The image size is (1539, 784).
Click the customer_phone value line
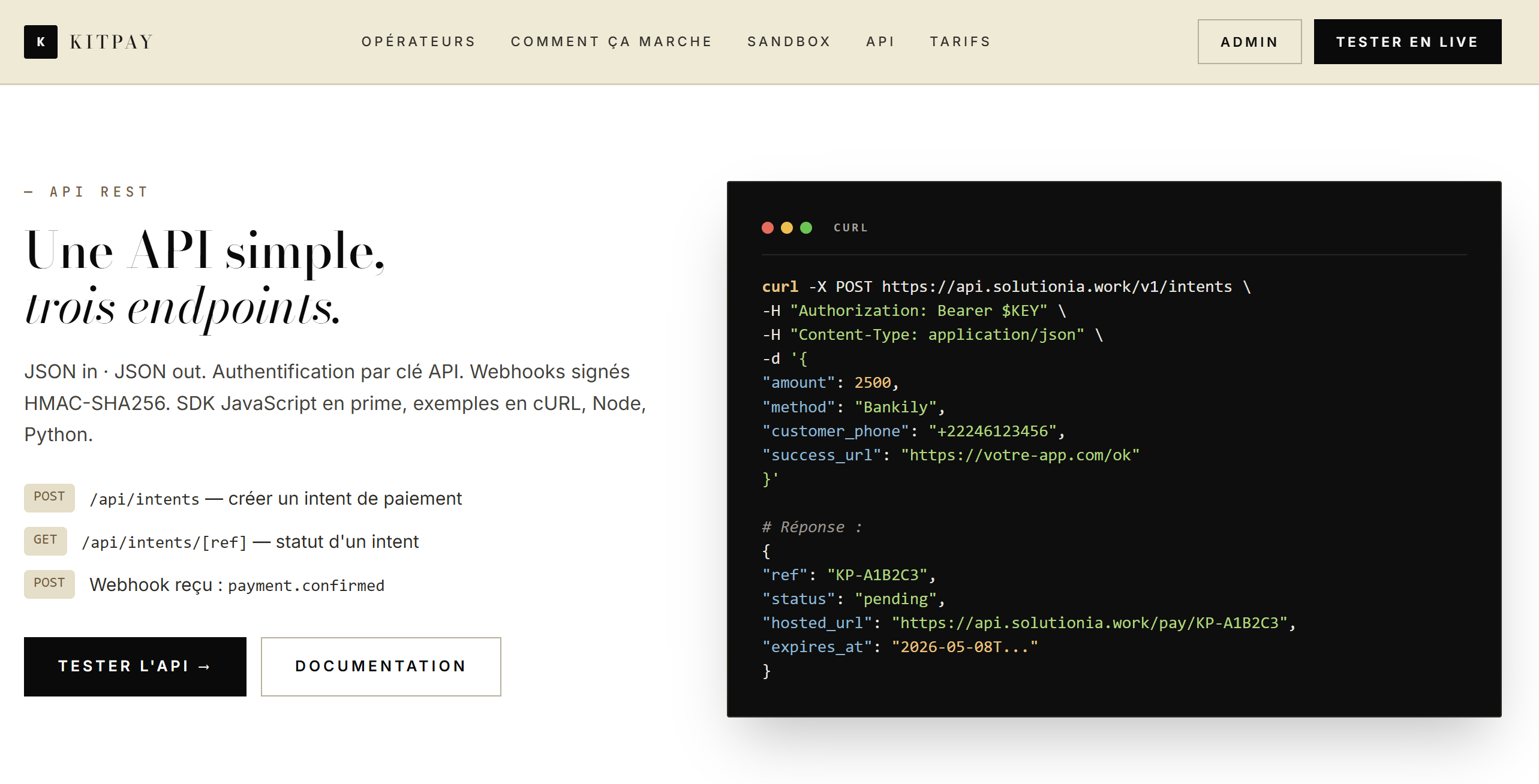[913, 431]
